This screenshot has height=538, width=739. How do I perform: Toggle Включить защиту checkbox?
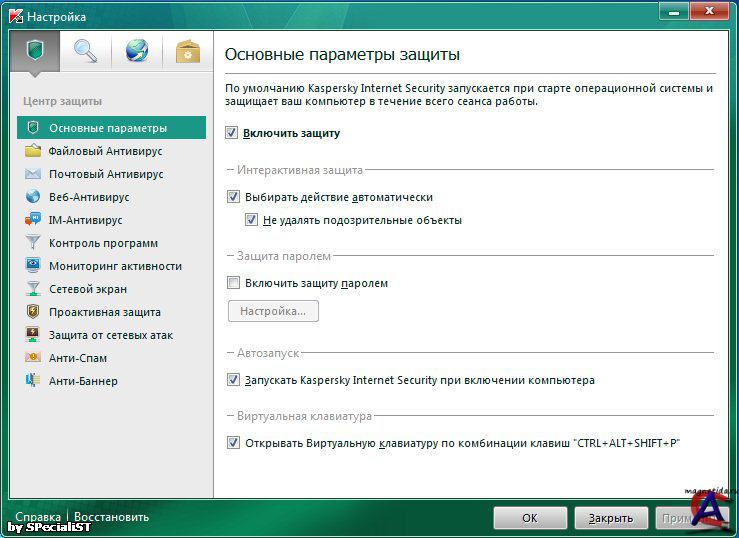[x=231, y=133]
